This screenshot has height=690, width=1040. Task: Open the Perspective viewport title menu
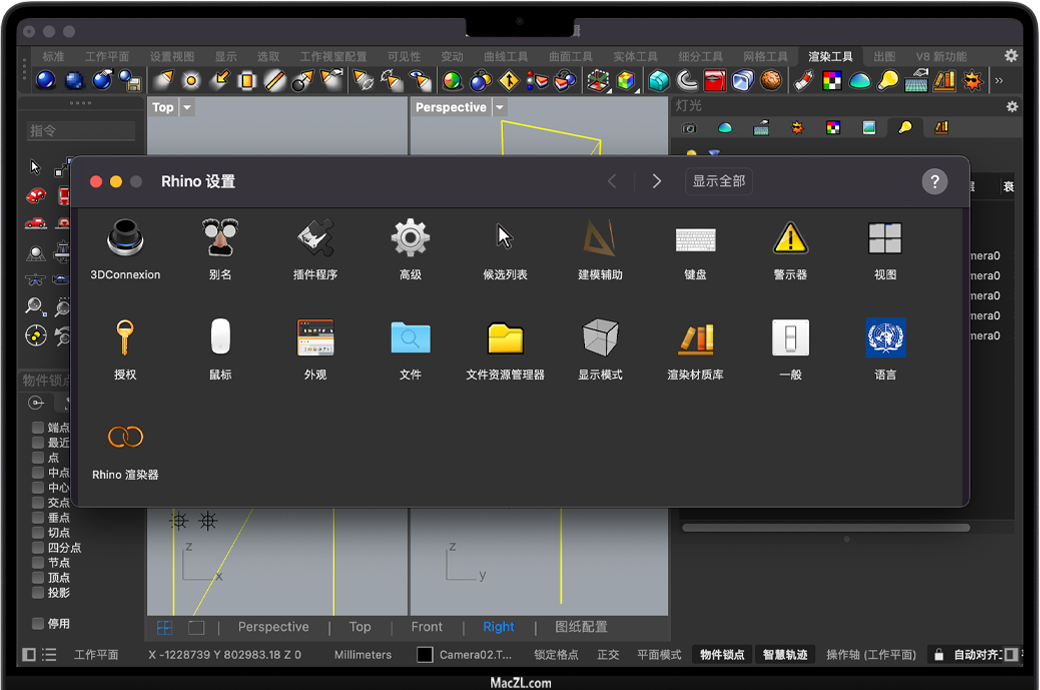(x=451, y=108)
